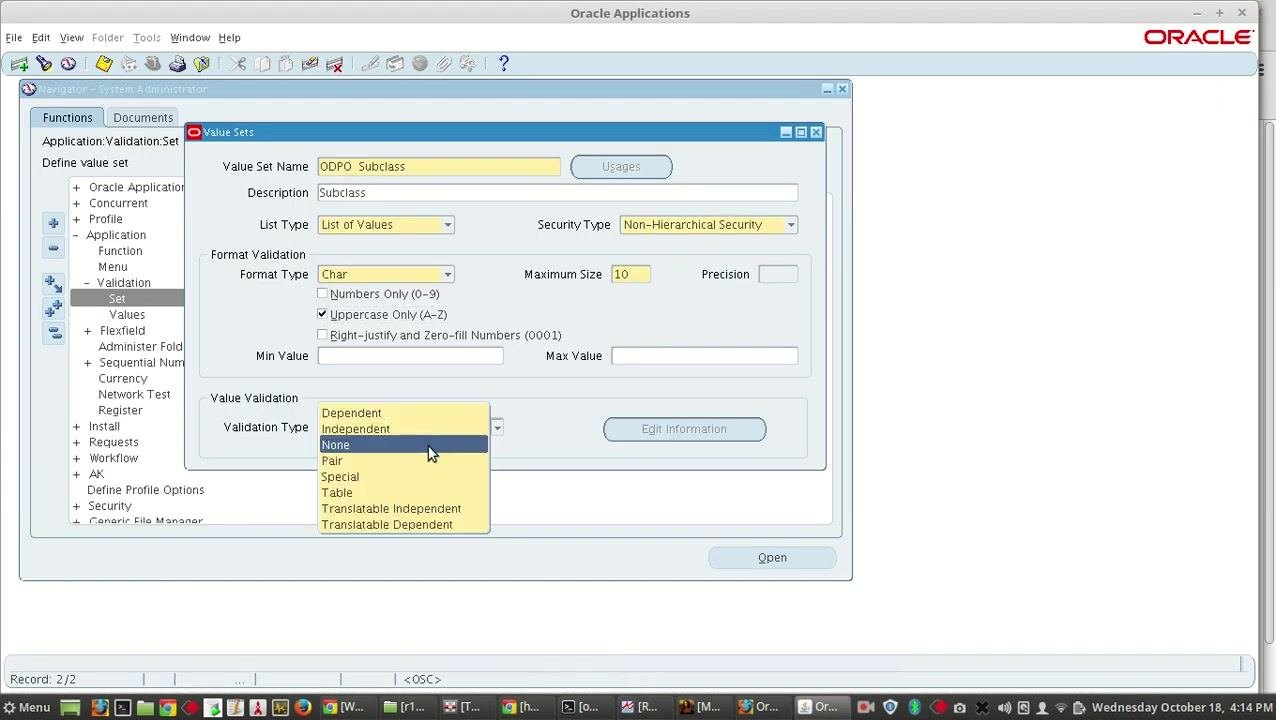Screen dimensions: 1276x720
Task: Open the Help menu
Action: (229, 38)
